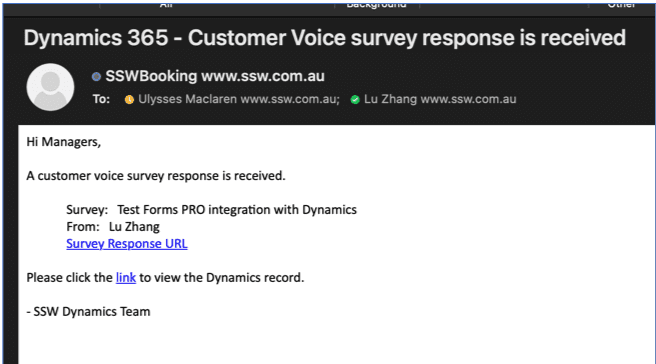656x364 pixels.
Task: Open the Survey Response URL link
Action: [x=127, y=244]
